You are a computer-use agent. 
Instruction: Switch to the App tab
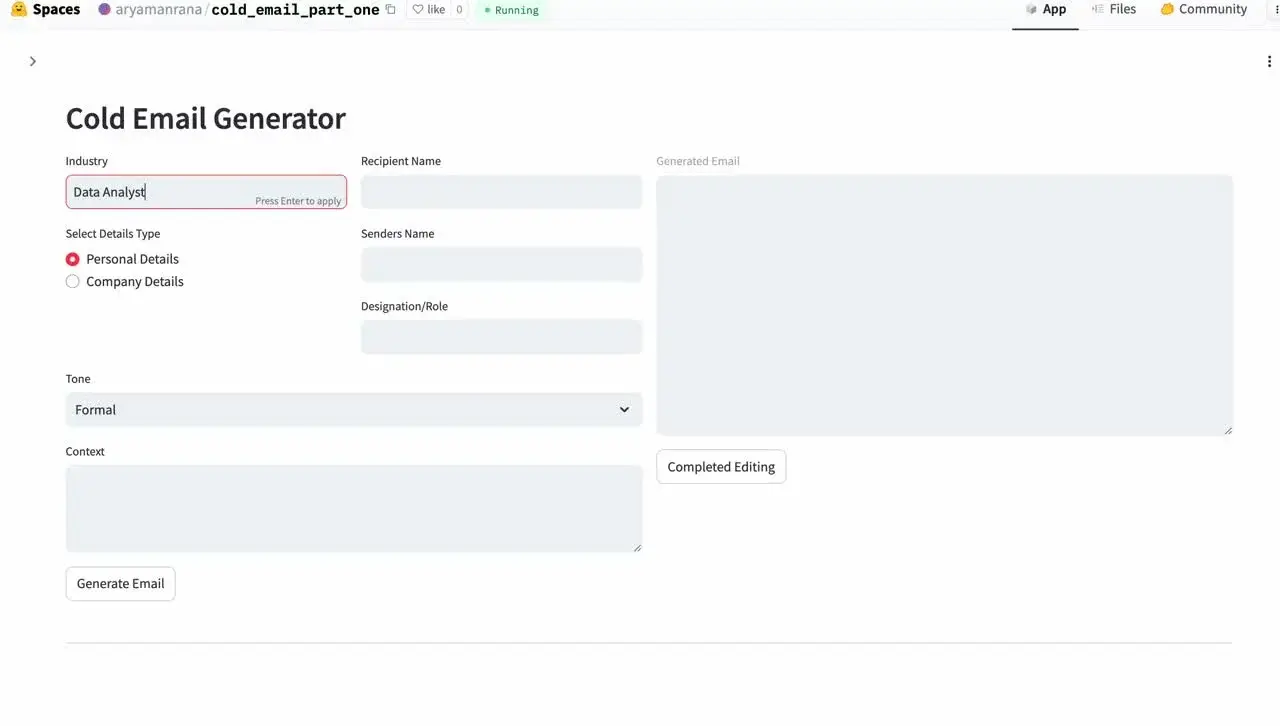click(x=1045, y=9)
